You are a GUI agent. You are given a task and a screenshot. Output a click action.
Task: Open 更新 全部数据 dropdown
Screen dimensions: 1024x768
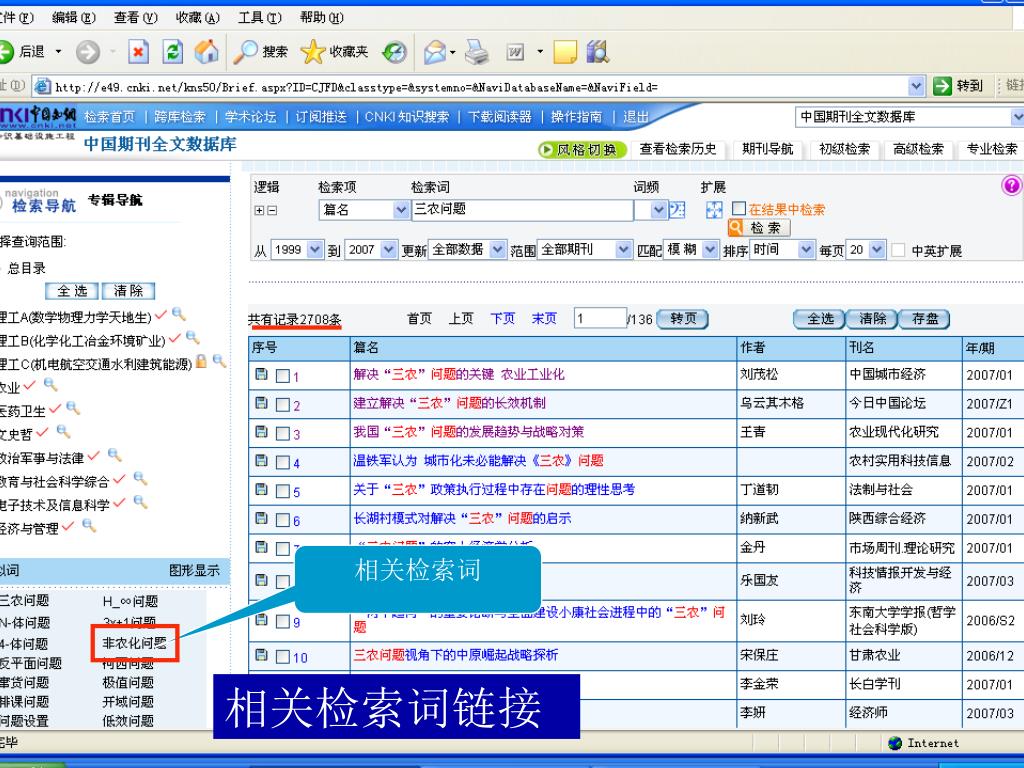click(x=498, y=249)
